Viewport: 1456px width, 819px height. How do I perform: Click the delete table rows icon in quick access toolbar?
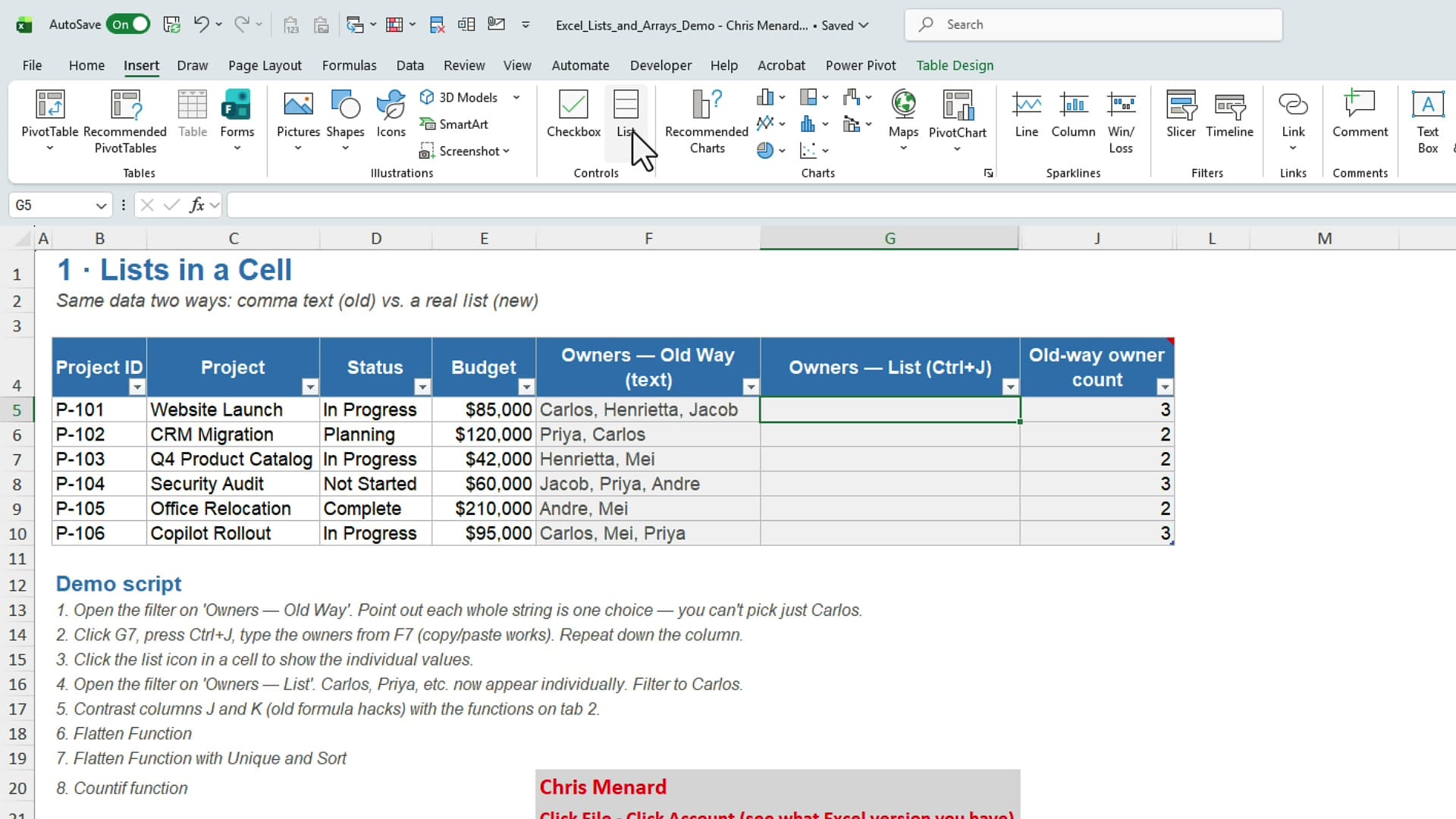pyautogui.click(x=437, y=24)
